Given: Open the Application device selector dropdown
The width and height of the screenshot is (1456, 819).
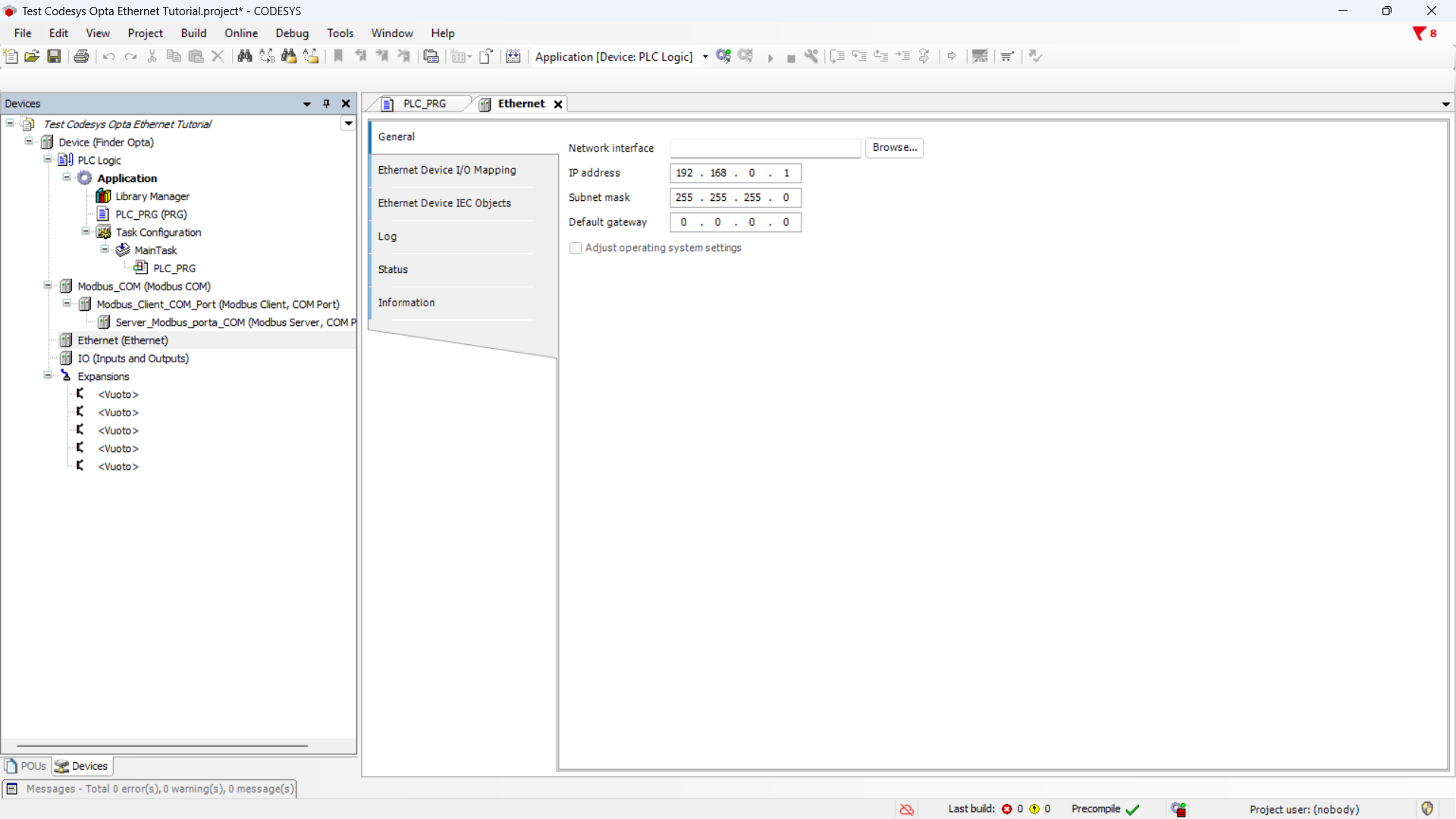Looking at the screenshot, I should coord(705,57).
